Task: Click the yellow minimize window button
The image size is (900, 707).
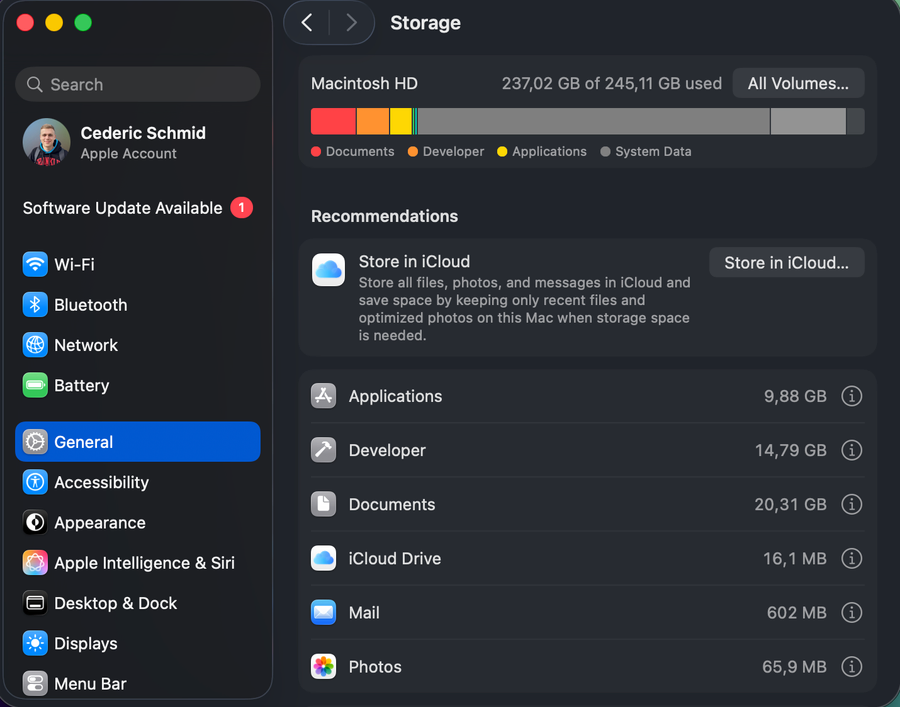Action: 54,23
